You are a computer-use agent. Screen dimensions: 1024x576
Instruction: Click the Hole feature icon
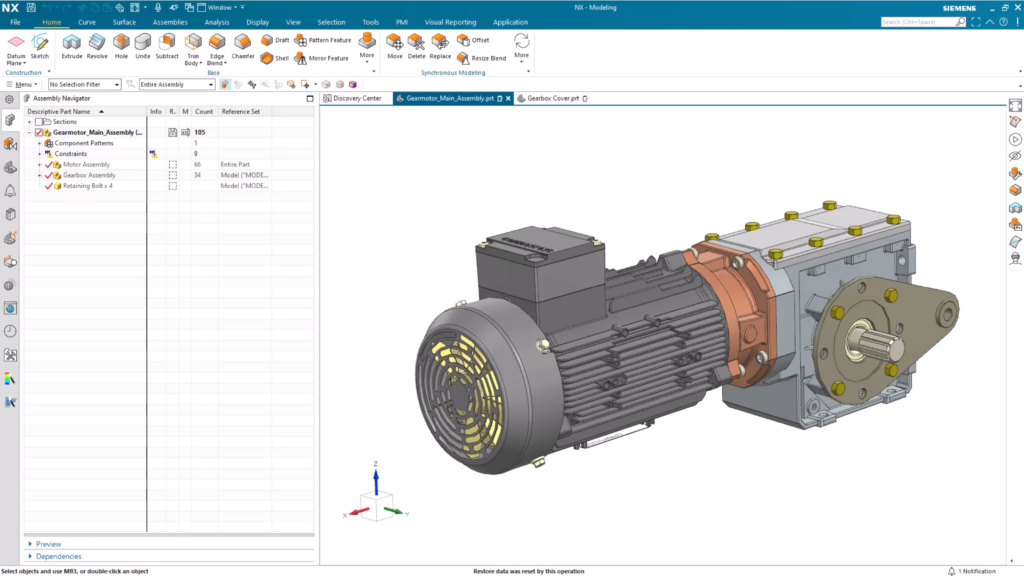pyautogui.click(x=121, y=46)
